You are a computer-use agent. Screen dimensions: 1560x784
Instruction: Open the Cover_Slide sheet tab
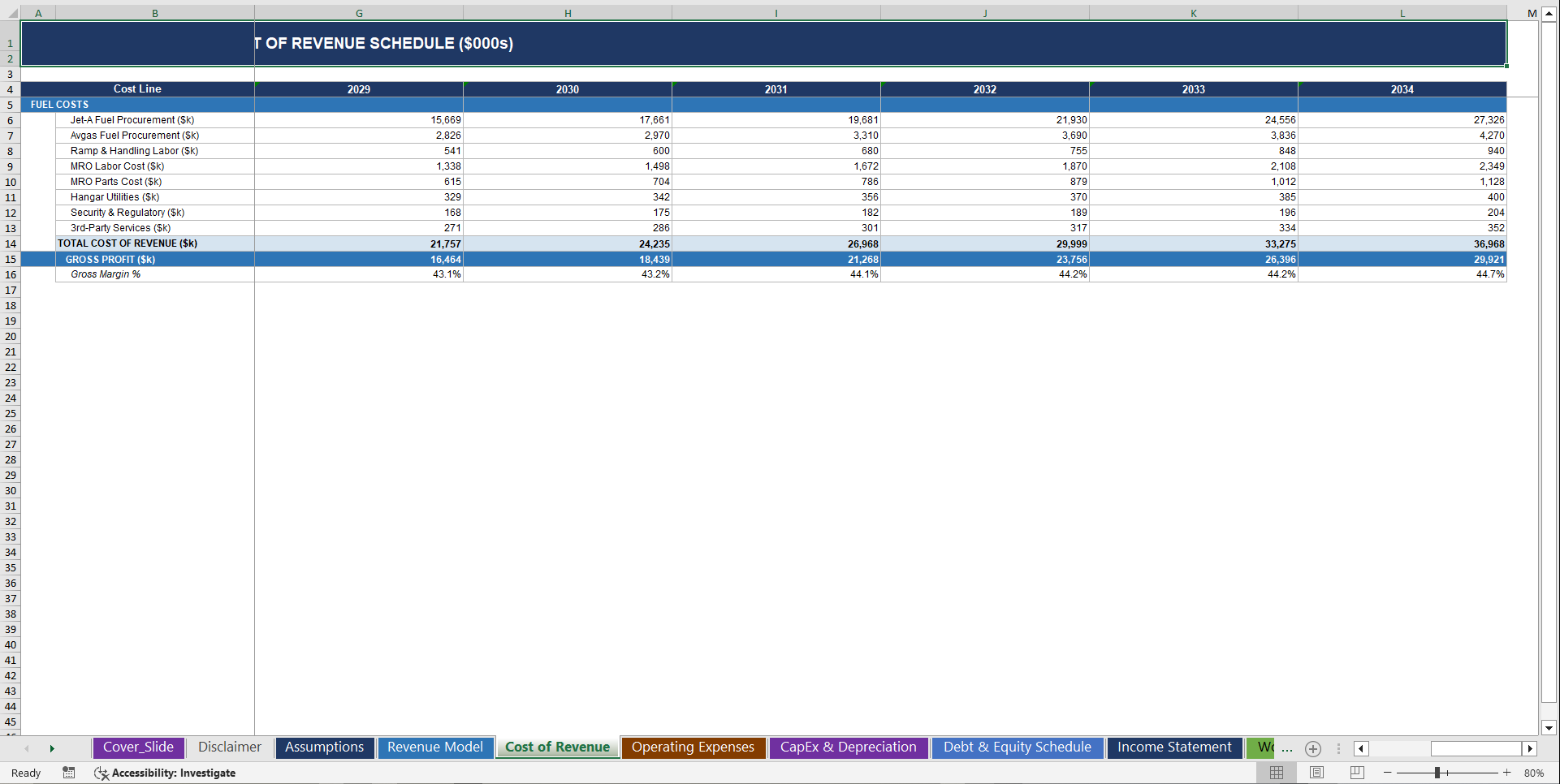138,747
